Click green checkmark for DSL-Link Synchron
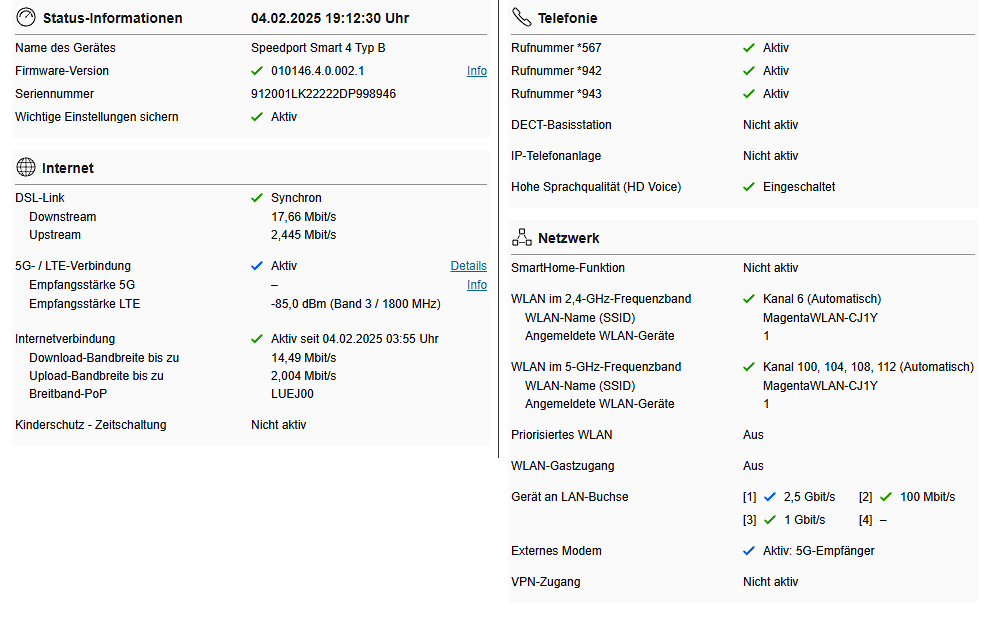This screenshot has height=622, width=1002. (257, 198)
